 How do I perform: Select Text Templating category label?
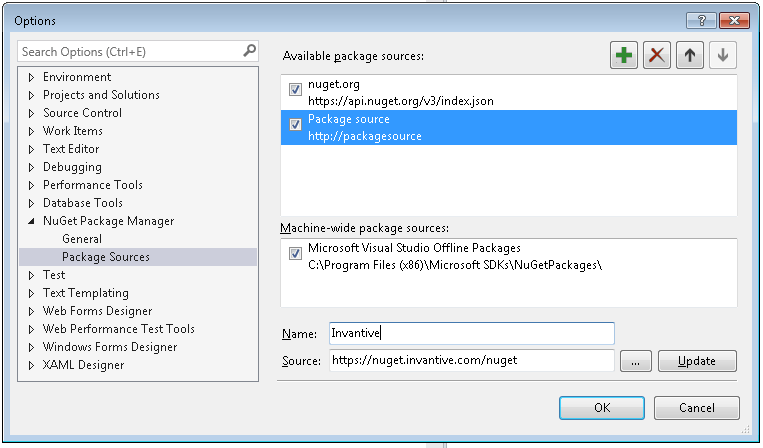(x=86, y=293)
